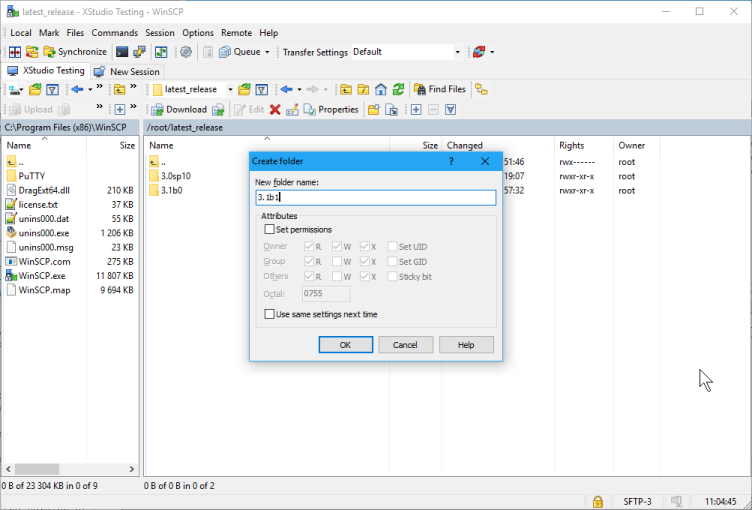This screenshot has width=752, height=510.
Task: Click the remote directory tree icon
Action: click(482, 90)
